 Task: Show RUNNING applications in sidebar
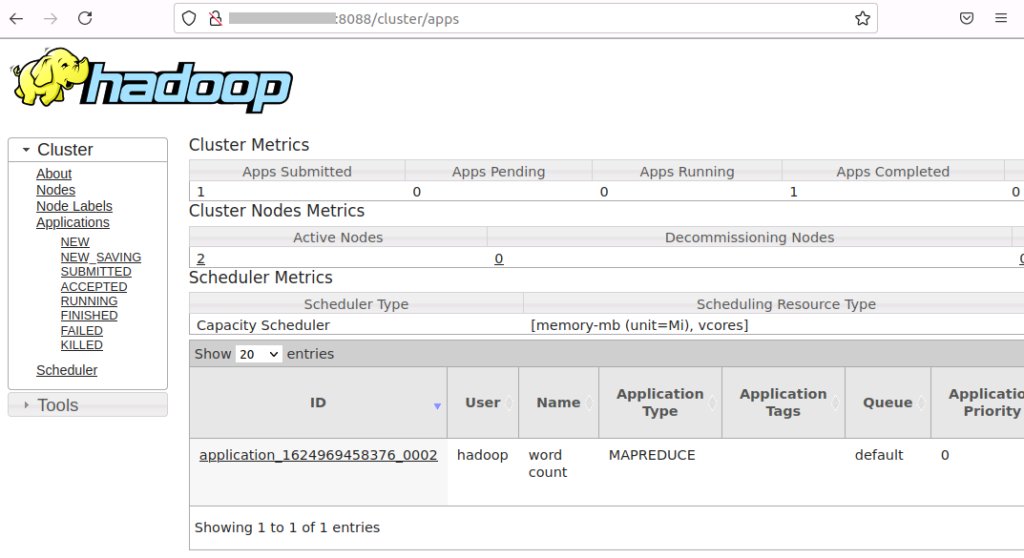pyautogui.click(x=89, y=301)
